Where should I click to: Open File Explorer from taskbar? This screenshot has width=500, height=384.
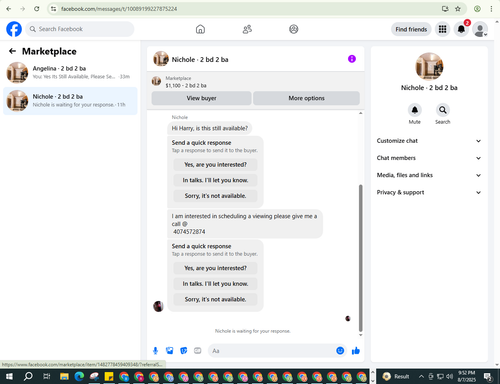64,377
